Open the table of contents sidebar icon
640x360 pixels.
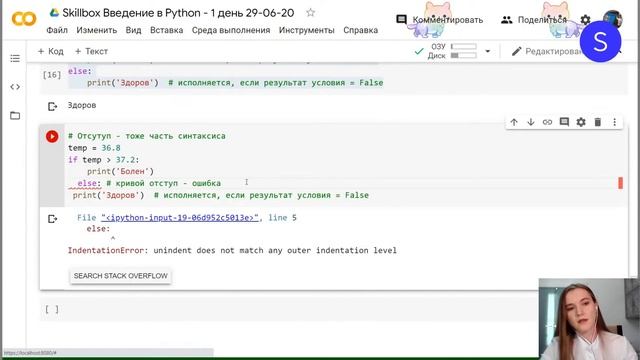pyautogui.click(x=15, y=58)
